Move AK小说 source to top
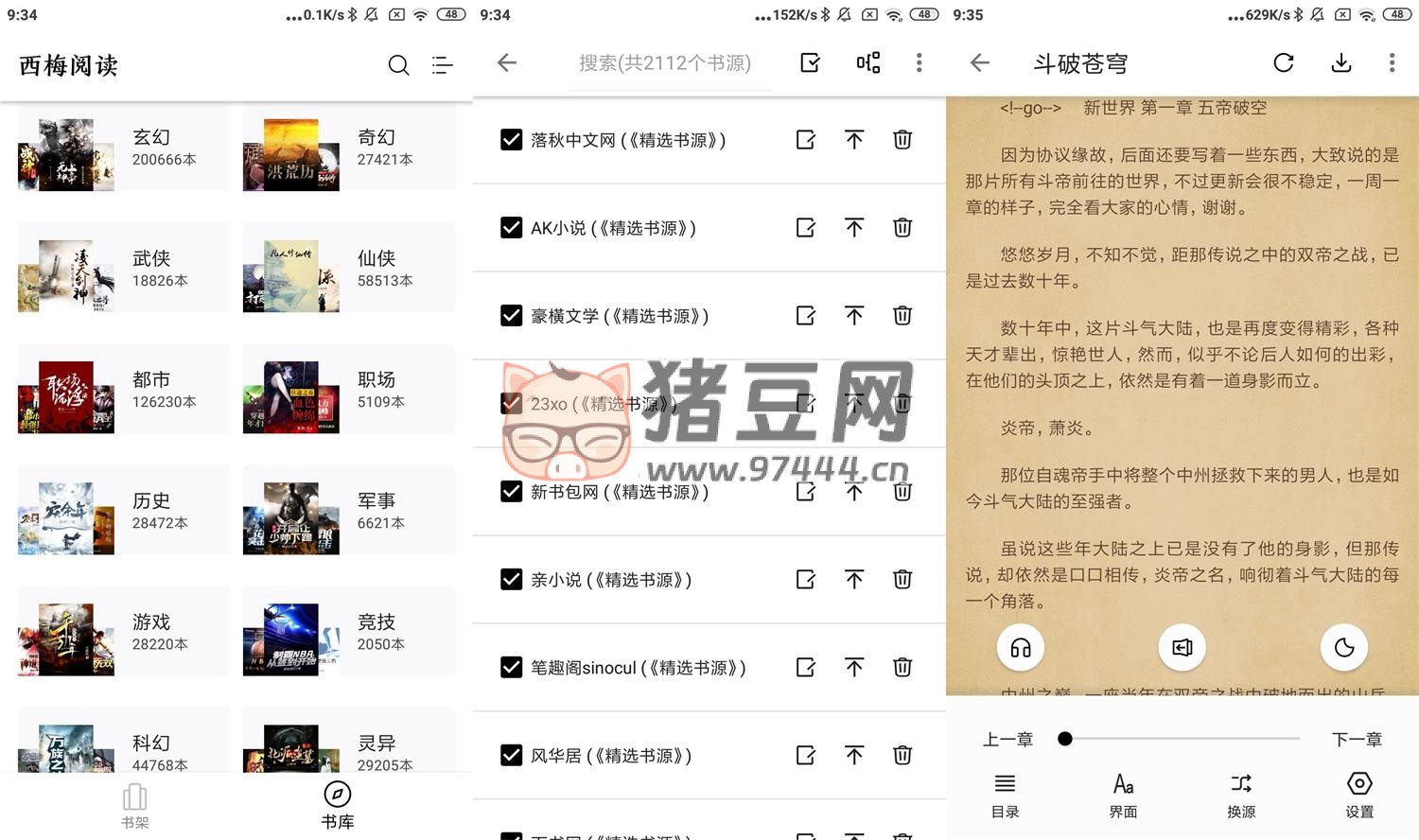Image resolution: width=1419 pixels, height=840 pixels. [x=854, y=228]
